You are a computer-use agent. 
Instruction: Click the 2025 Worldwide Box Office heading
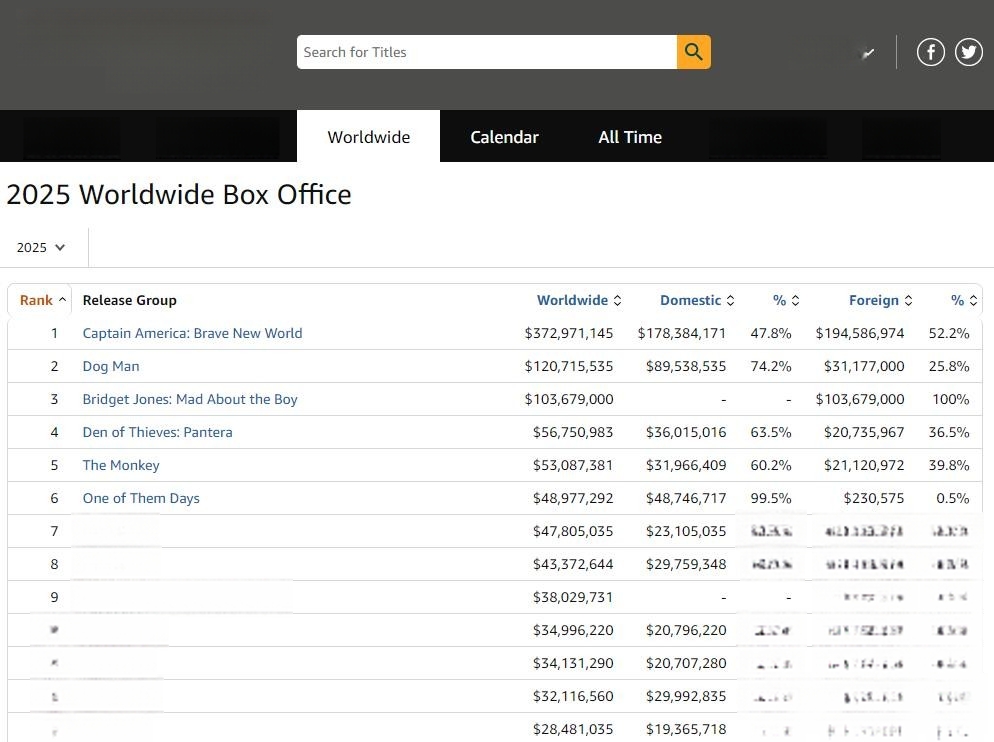179,195
